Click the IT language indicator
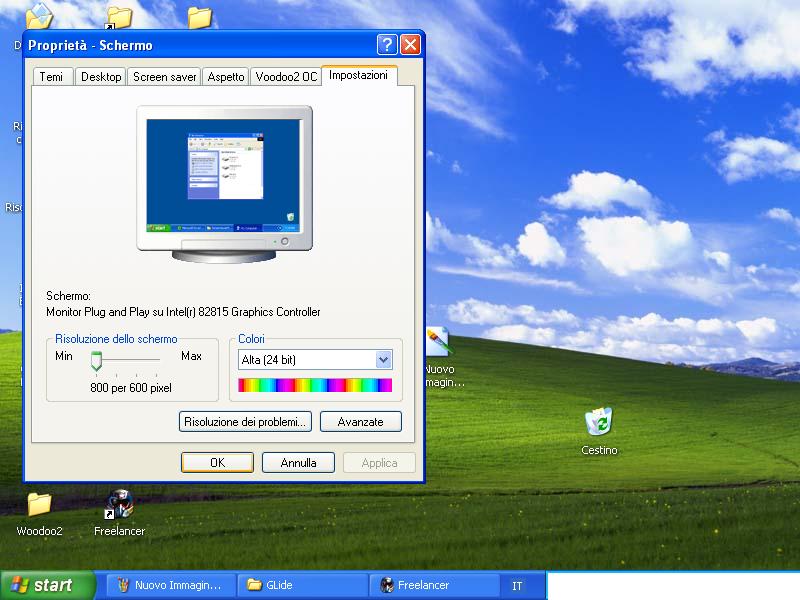800x600 pixels. pos(517,586)
